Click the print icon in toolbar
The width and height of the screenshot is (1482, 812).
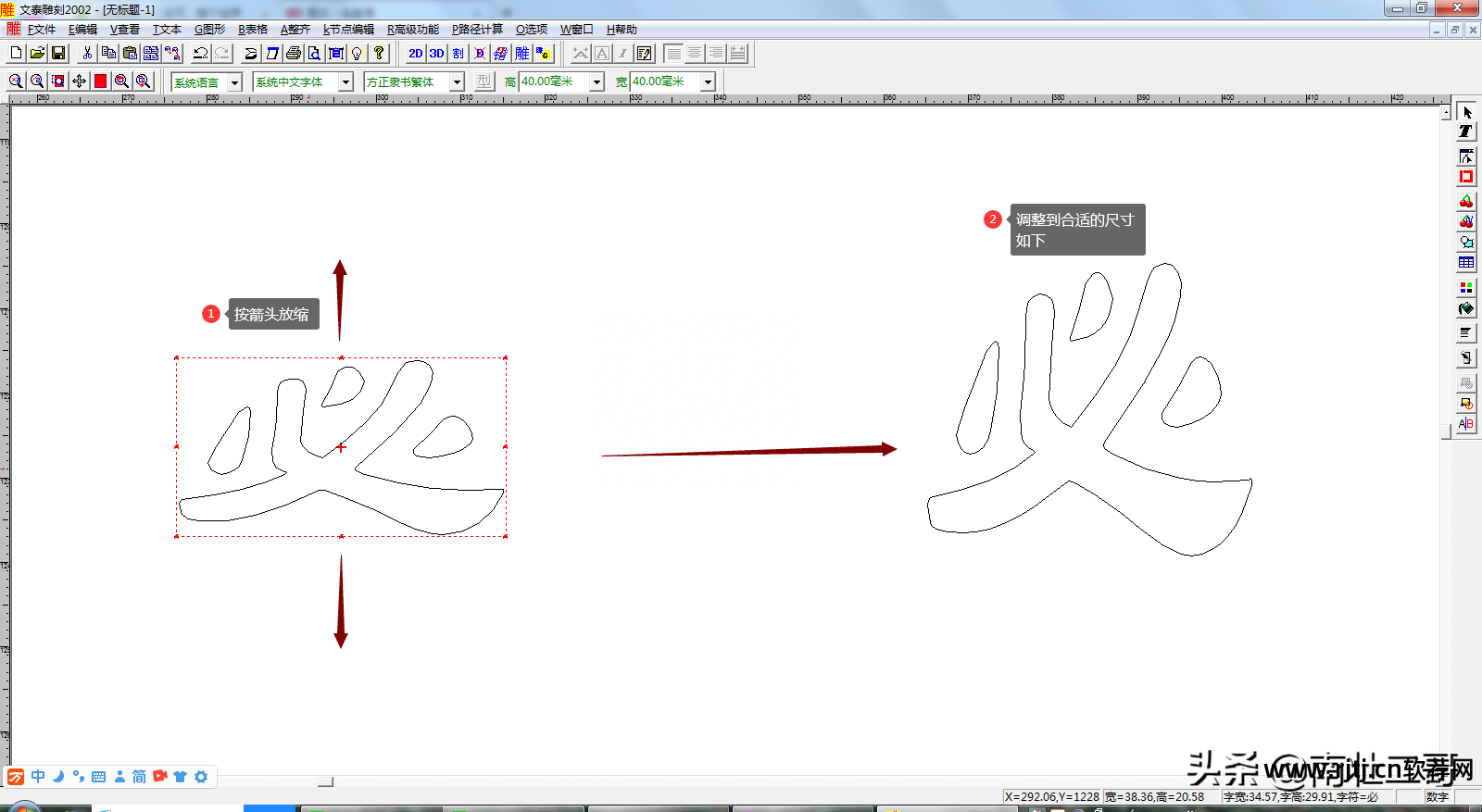[x=294, y=54]
